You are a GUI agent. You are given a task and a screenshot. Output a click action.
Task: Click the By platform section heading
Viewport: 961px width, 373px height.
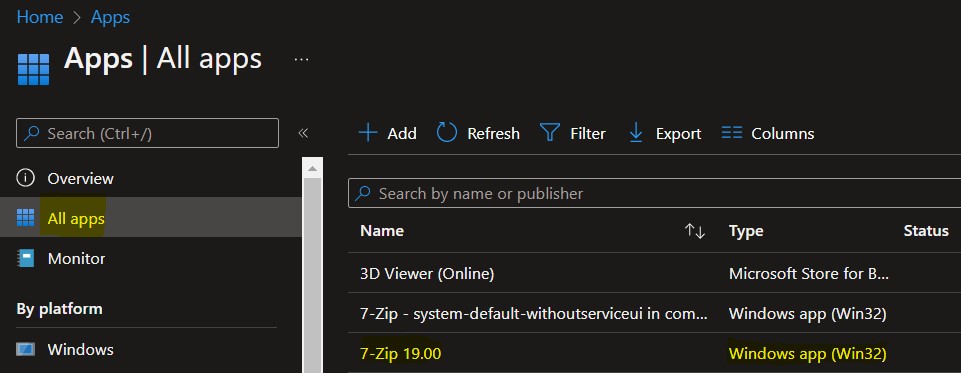tap(59, 309)
